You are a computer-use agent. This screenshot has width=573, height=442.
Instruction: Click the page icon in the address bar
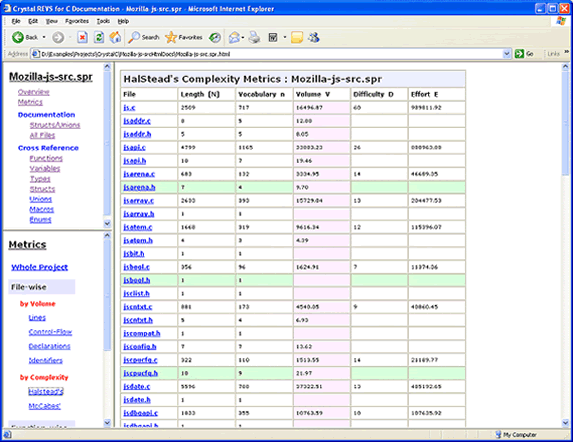click(35, 54)
